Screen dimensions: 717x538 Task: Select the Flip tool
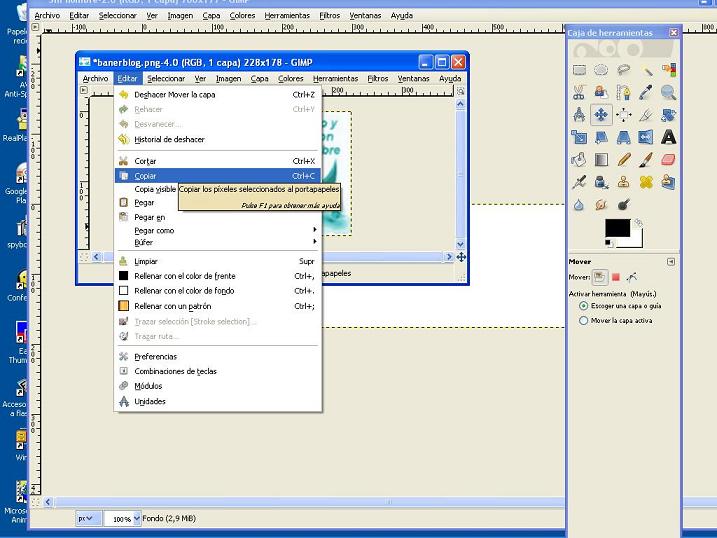pos(646,137)
